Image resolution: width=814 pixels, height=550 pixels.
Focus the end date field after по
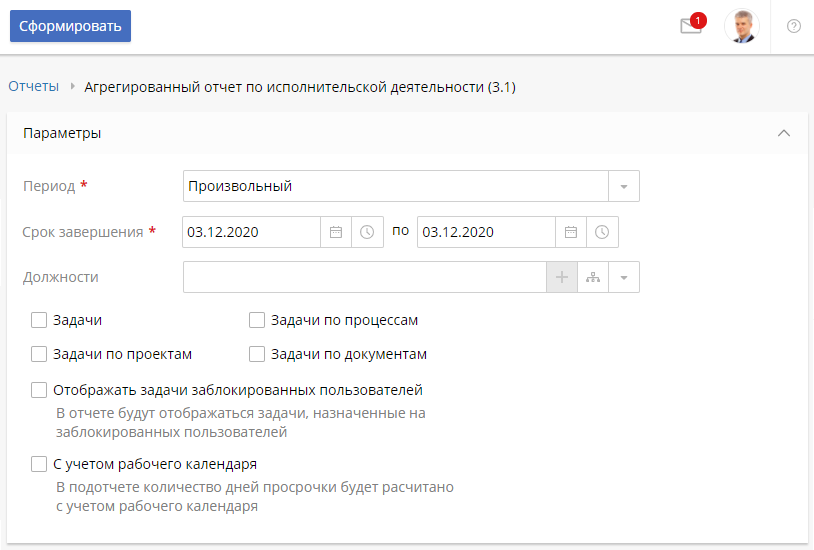coord(486,232)
